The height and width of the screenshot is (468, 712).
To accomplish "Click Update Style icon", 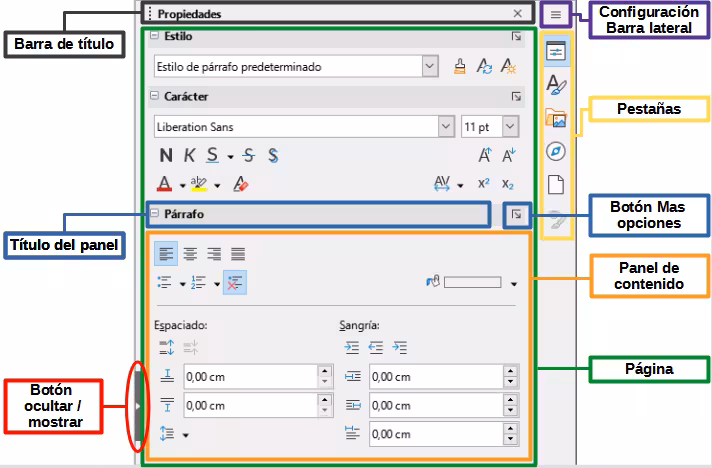I will [485, 66].
